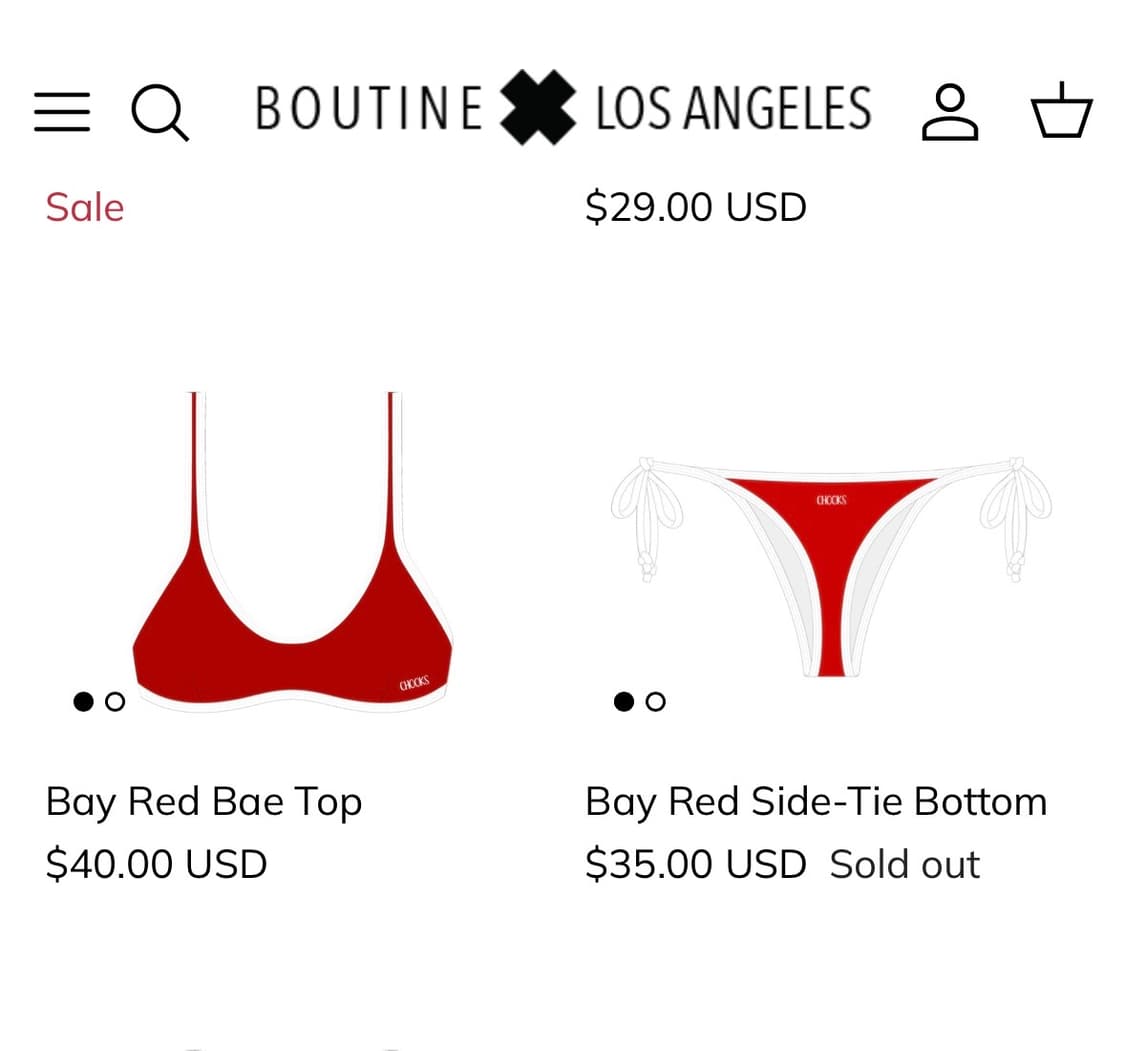This screenshot has width=1125, height=1051.
Task: Click the Sold out label
Action: tap(905, 864)
